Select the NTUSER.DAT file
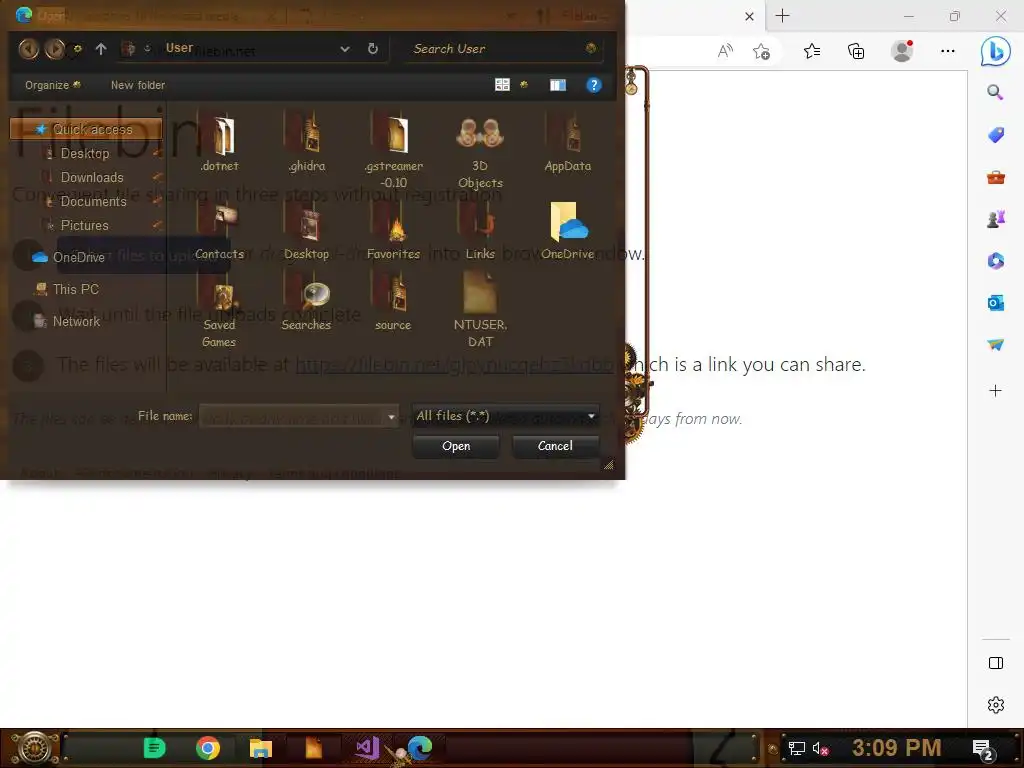 click(x=480, y=310)
